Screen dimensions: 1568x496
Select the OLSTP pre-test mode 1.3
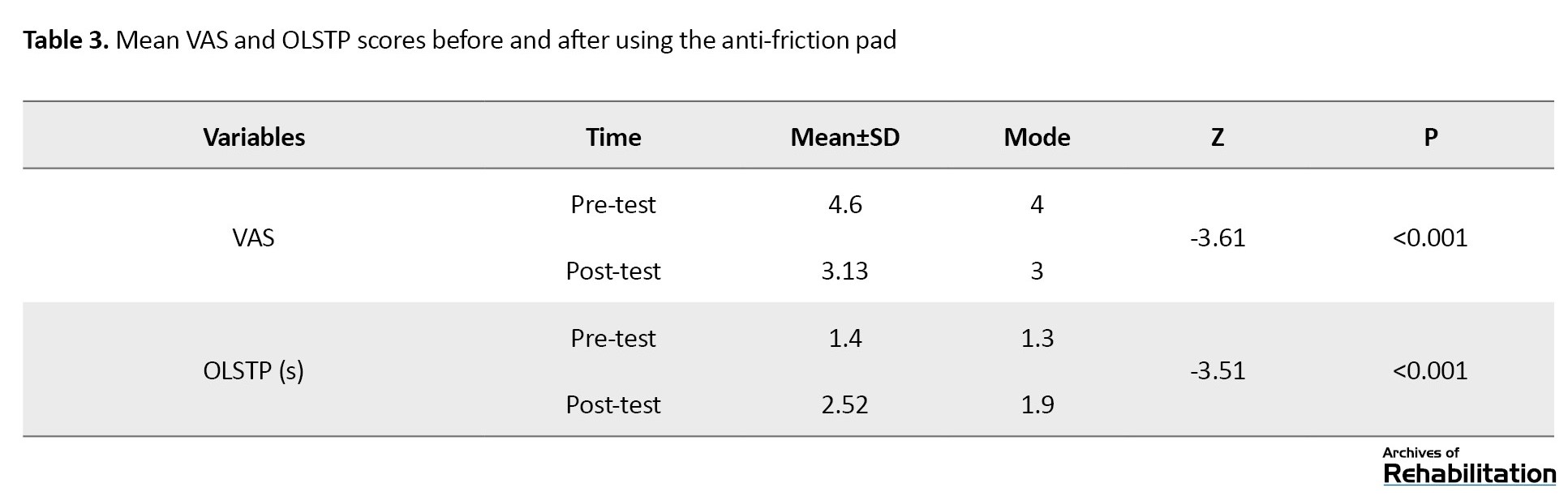coord(1037,338)
